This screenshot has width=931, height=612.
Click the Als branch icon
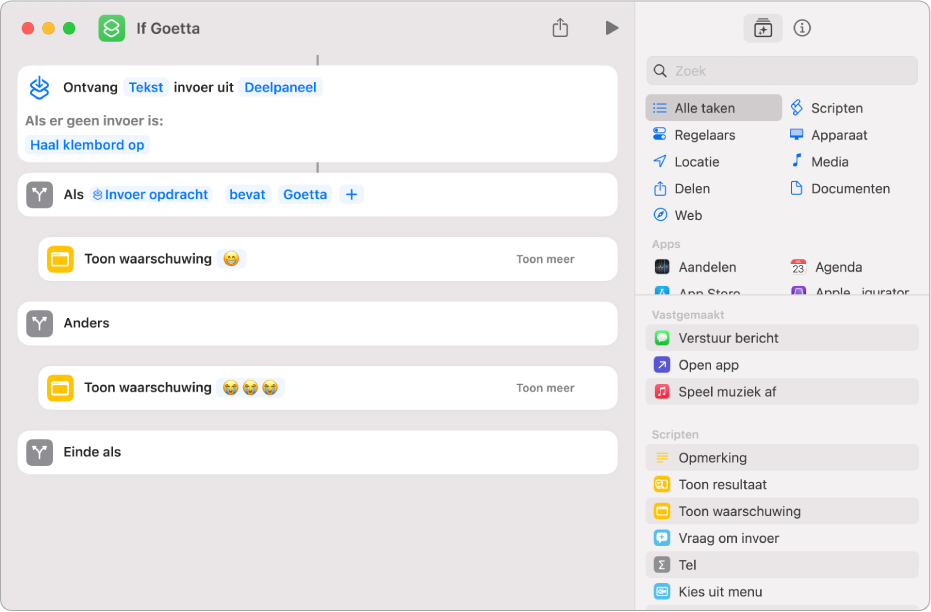[40, 195]
